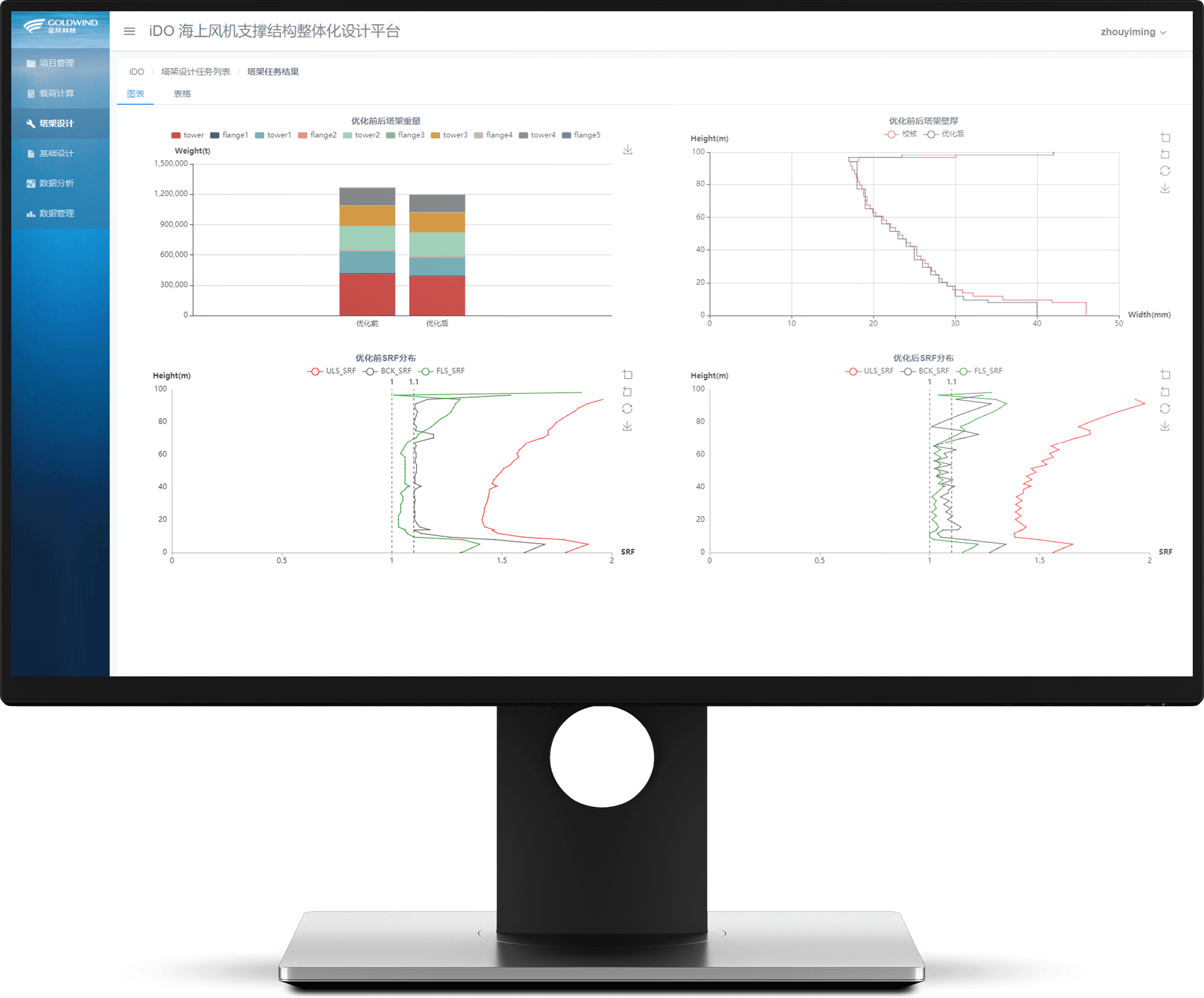Click the 优化前后塔架重量 chart title
1204x998 pixels.
click(x=386, y=121)
